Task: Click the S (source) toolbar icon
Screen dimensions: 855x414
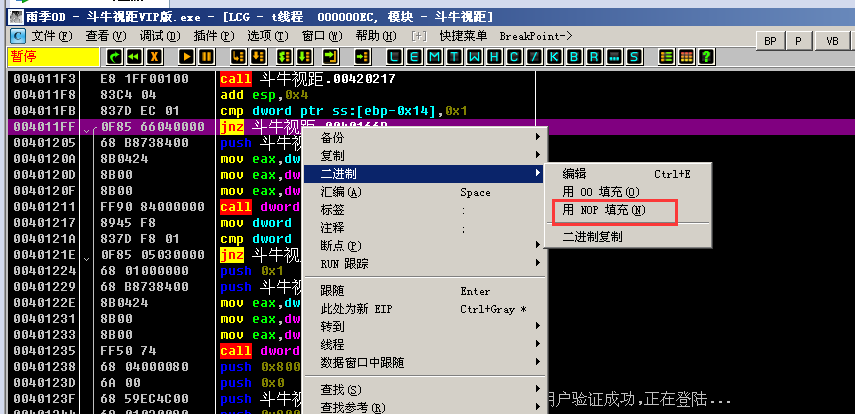Action: (x=634, y=57)
